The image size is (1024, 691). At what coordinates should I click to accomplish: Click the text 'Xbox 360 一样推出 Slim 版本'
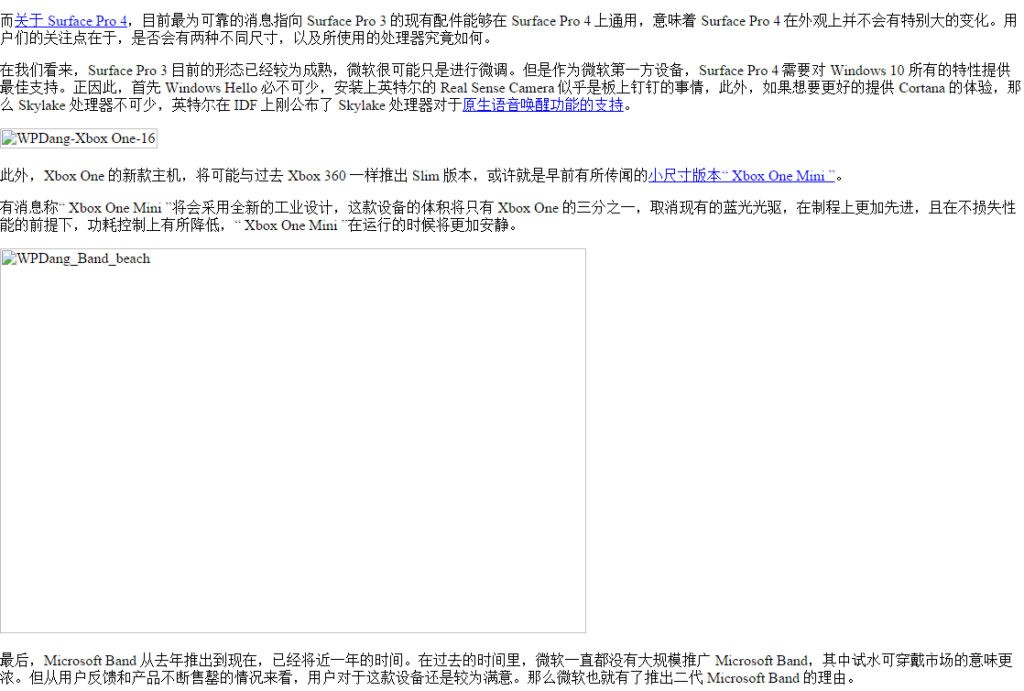pos(379,176)
